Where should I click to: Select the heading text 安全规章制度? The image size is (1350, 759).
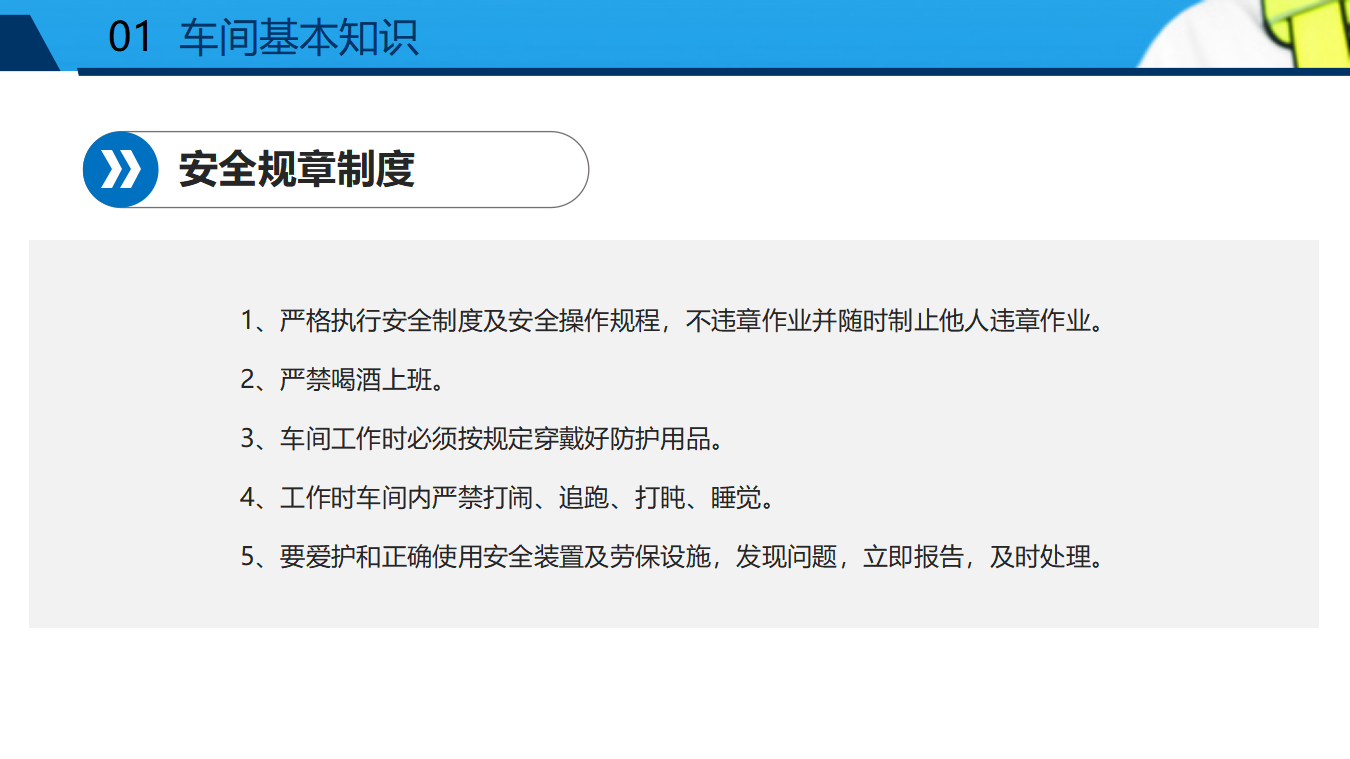(296, 170)
